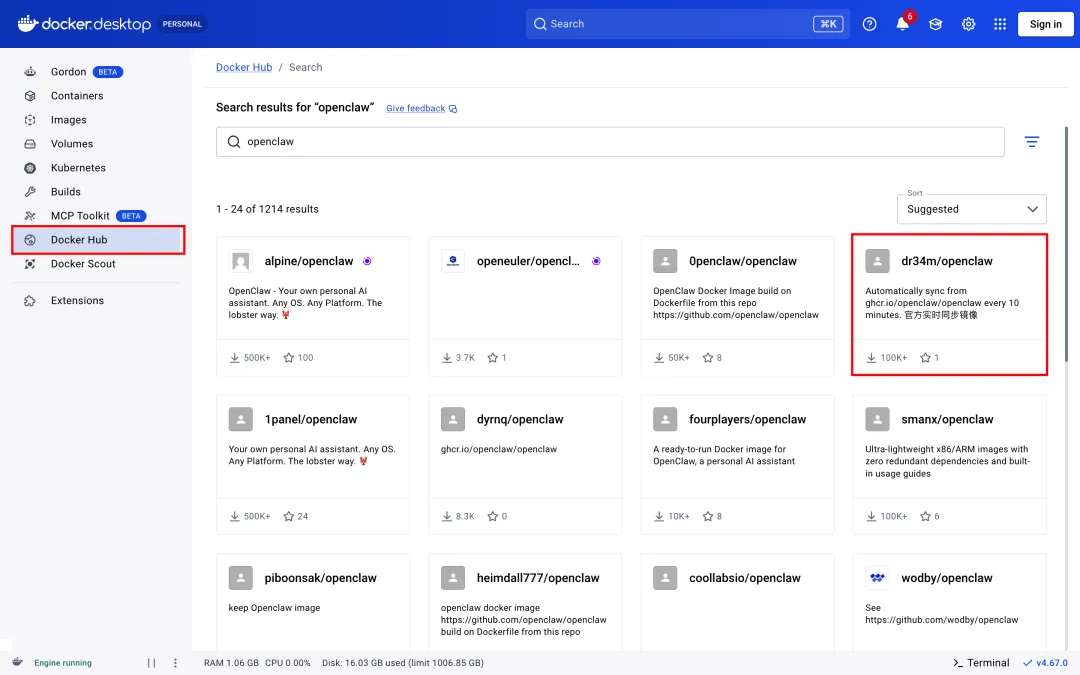Open the fourplayers/openclaw result card

coord(737,465)
